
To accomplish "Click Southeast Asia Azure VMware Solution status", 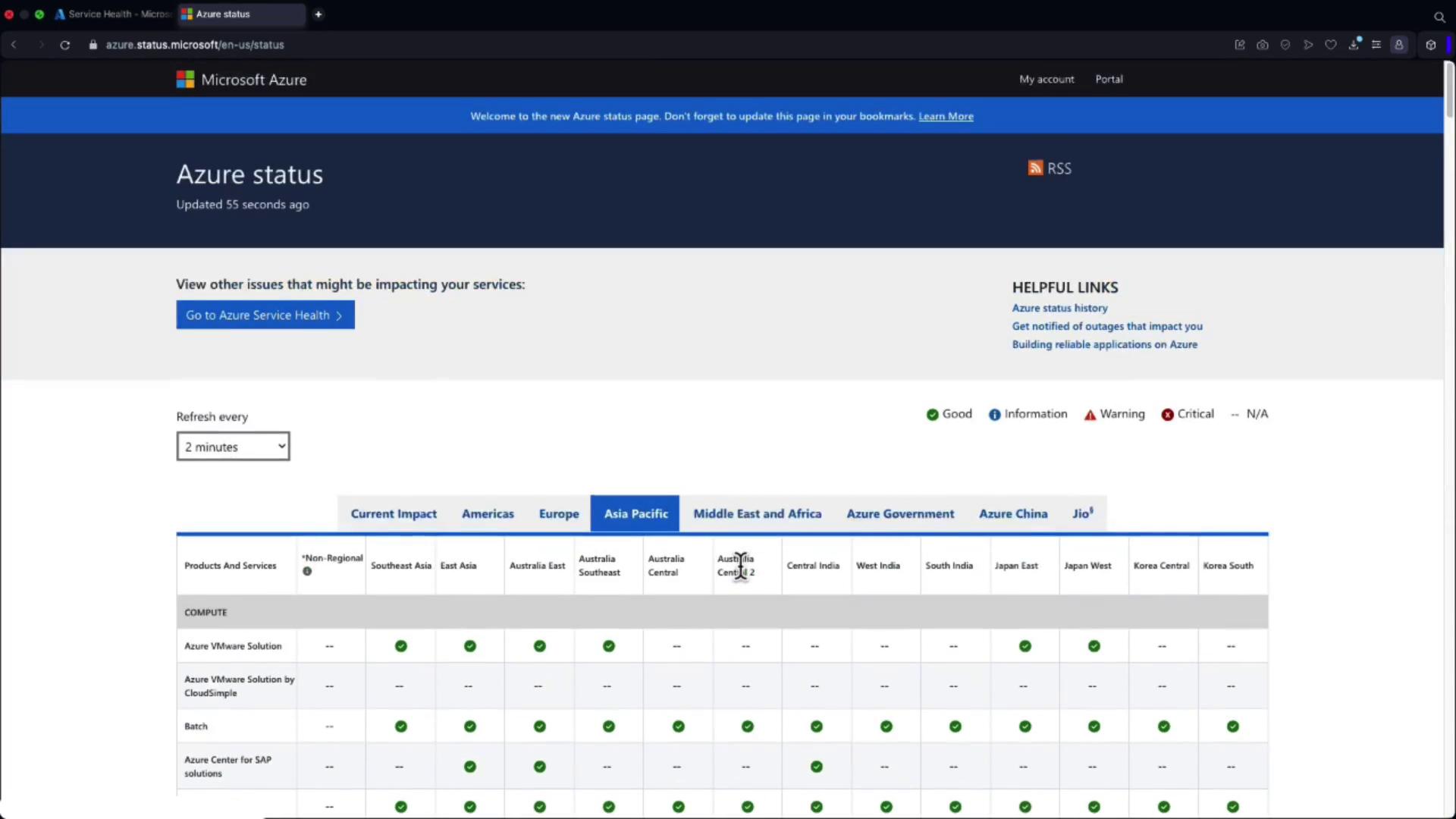I will pyautogui.click(x=400, y=646).
